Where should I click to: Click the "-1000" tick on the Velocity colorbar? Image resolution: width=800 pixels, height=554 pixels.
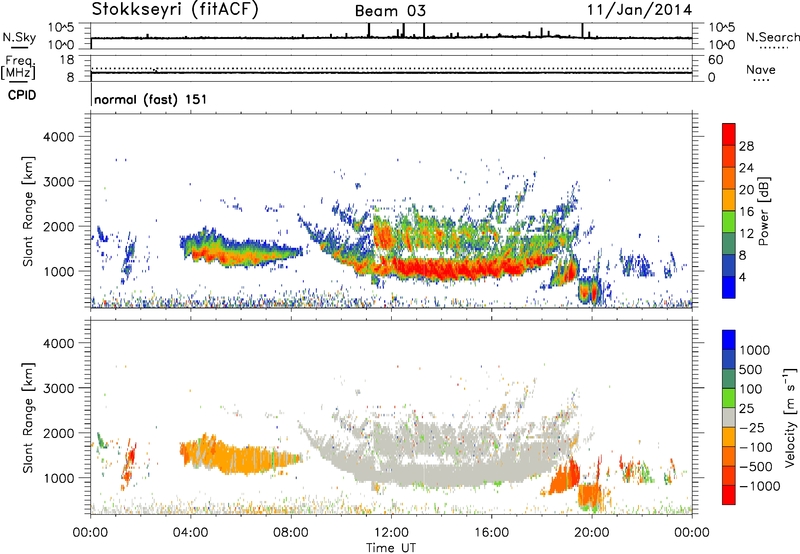click(759, 486)
